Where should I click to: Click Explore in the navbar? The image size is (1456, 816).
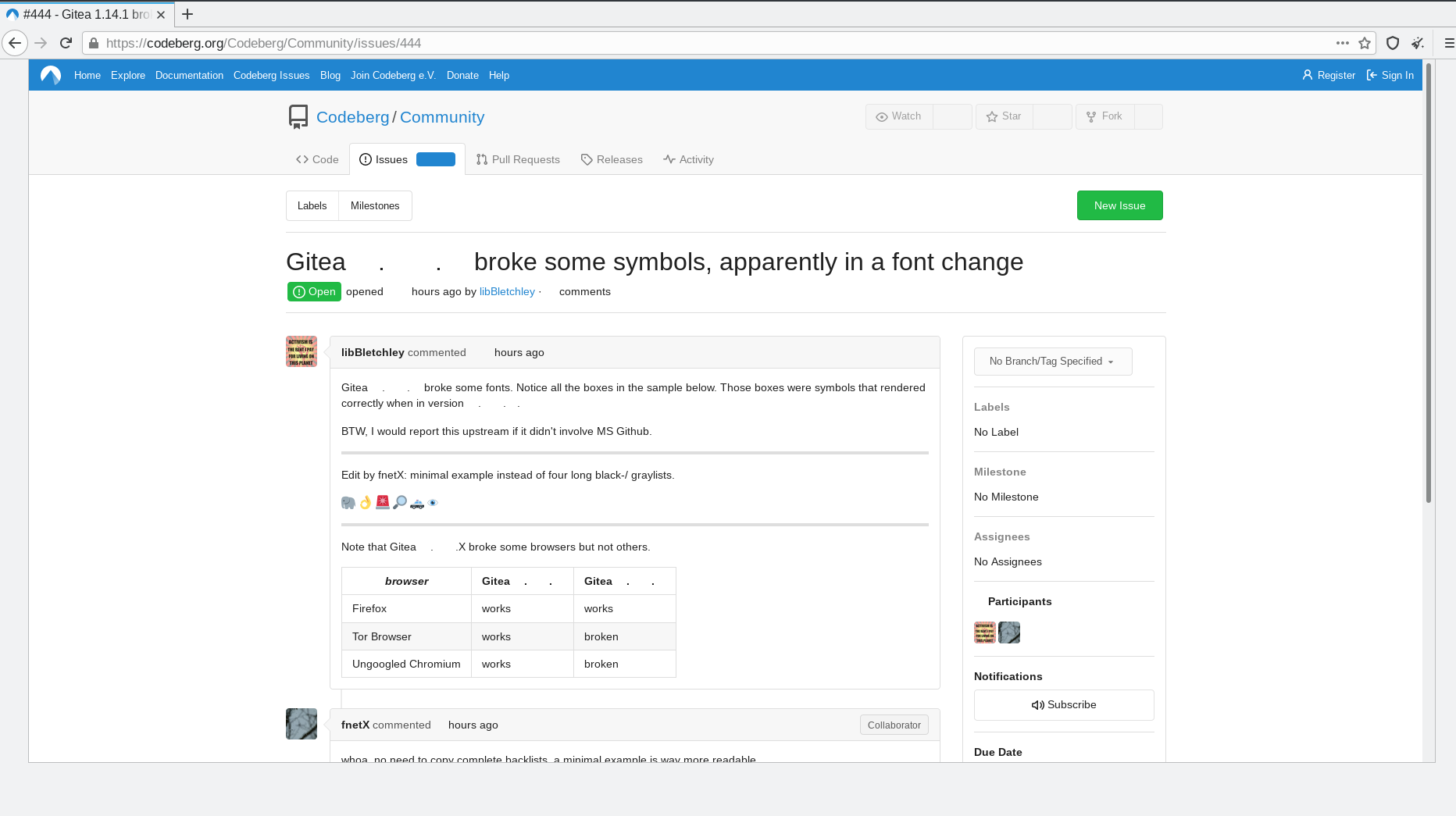click(128, 76)
